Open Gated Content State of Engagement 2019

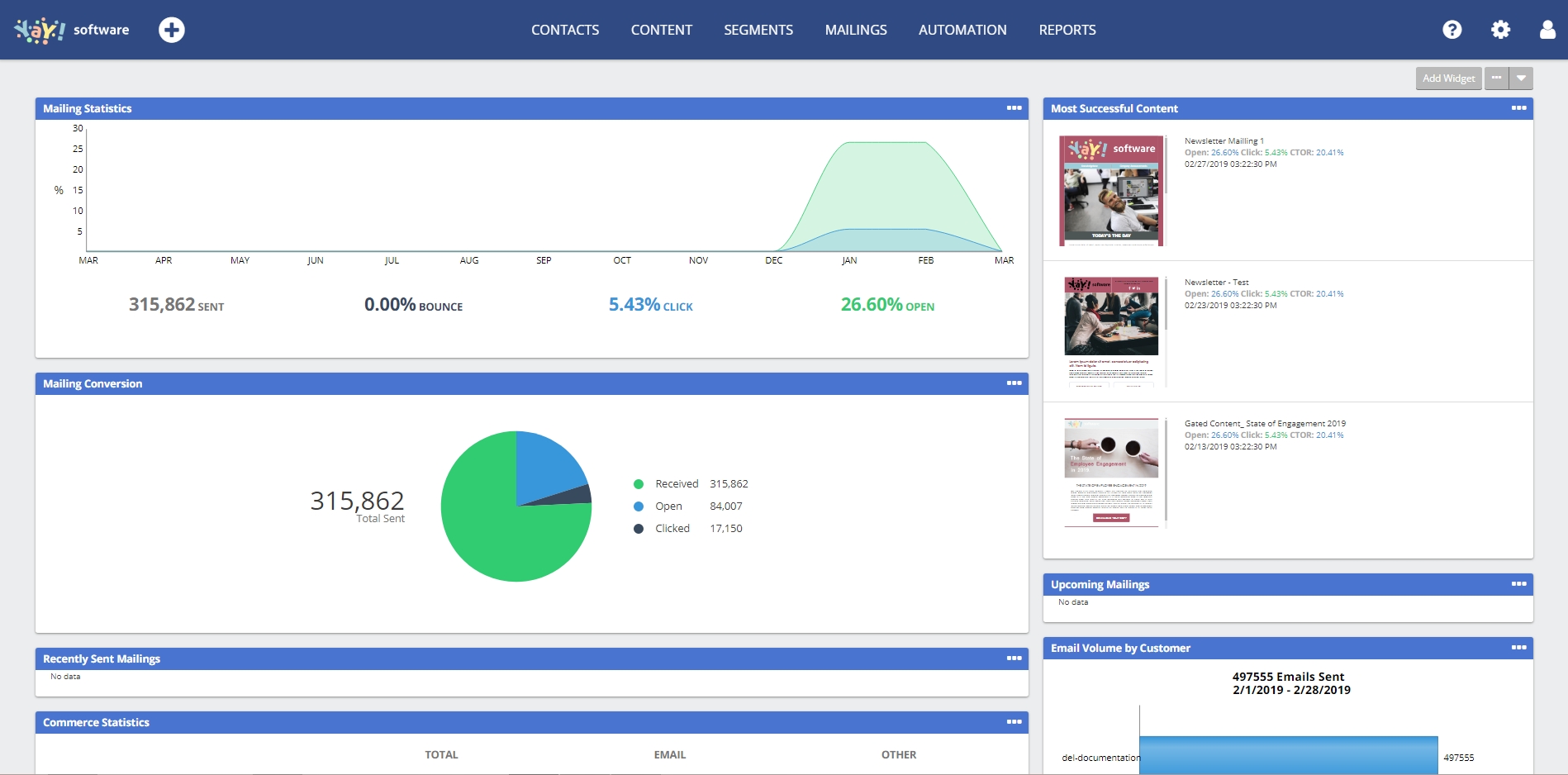coord(1265,424)
